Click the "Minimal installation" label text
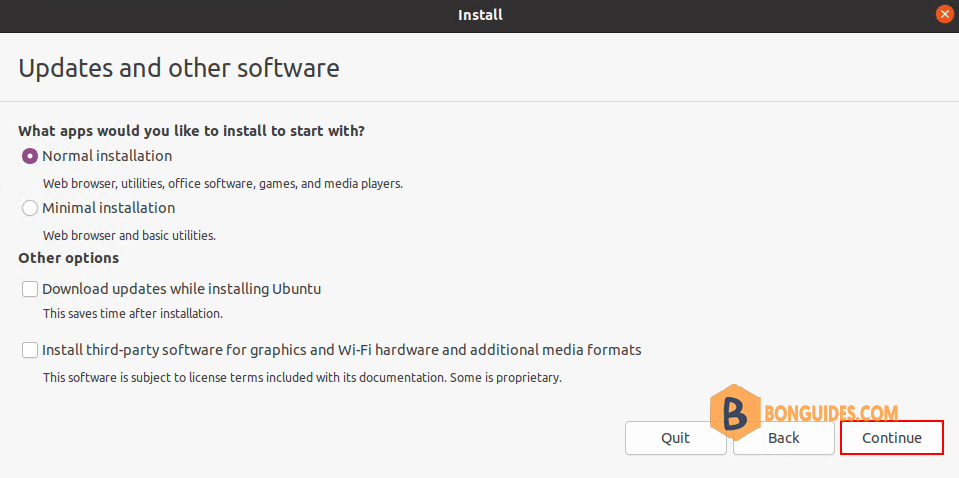 pyautogui.click(x=109, y=208)
